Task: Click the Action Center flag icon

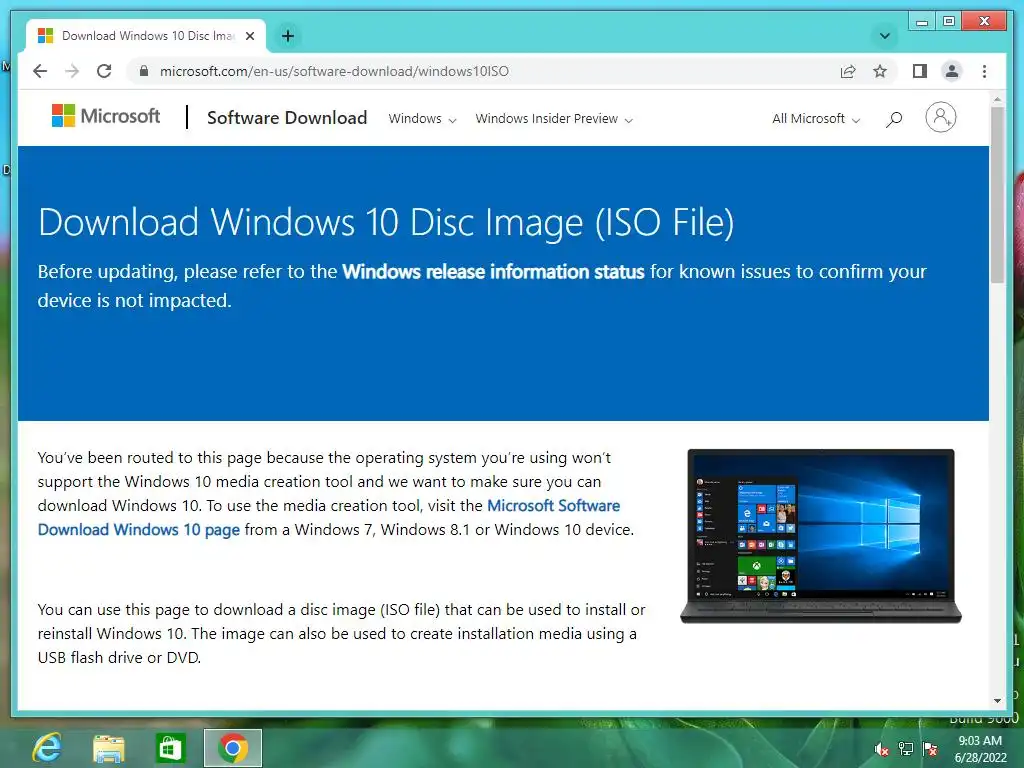Action: pyautogui.click(x=930, y=749)
